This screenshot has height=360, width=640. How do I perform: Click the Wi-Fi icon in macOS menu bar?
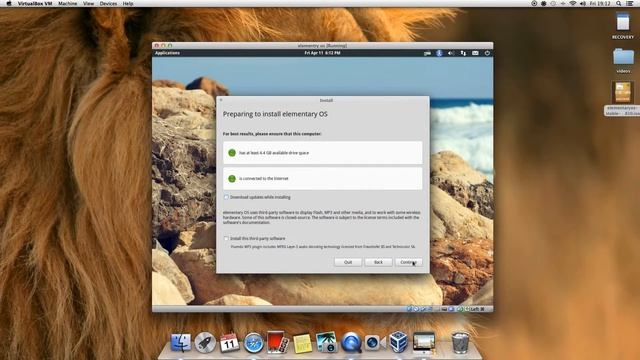point(572,3)
